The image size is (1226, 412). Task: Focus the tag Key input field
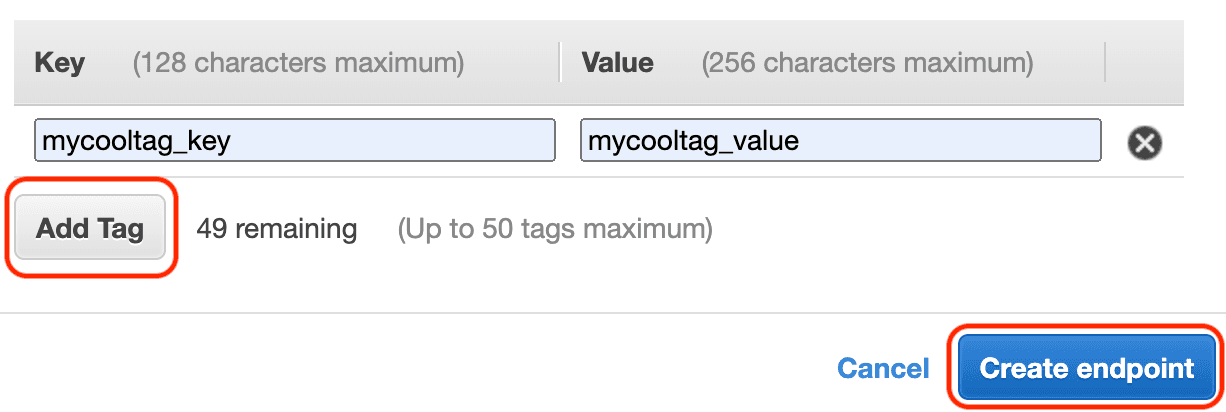point(295,141)
